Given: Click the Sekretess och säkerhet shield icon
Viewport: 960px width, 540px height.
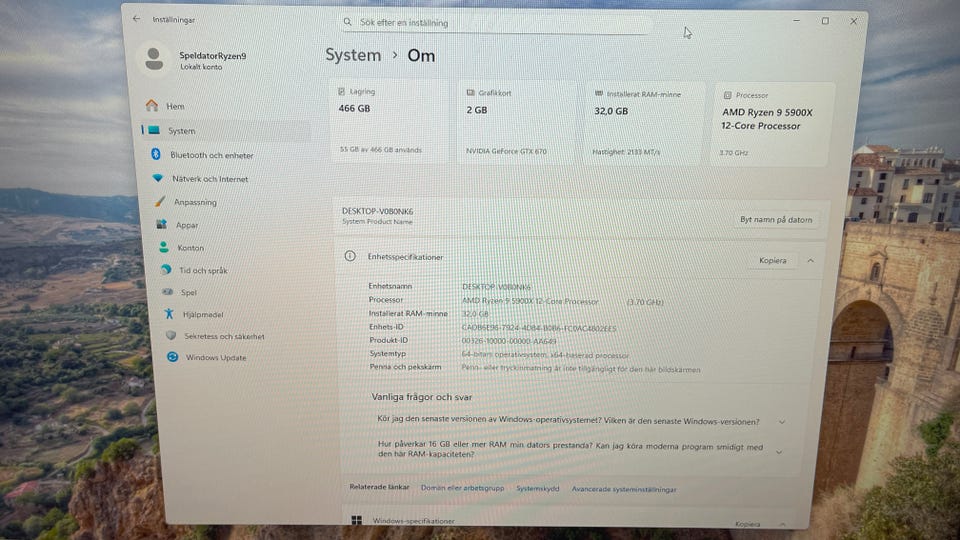Looking at the screenshot, I should point(171,336).
